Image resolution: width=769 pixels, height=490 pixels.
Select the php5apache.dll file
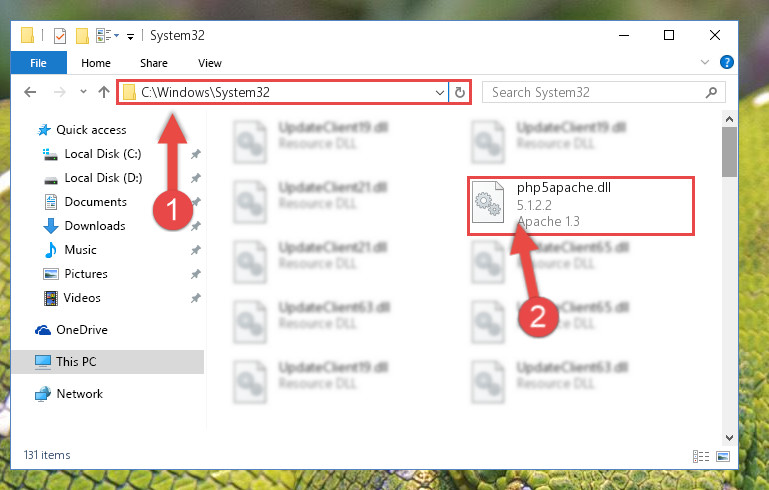[580, 206]
